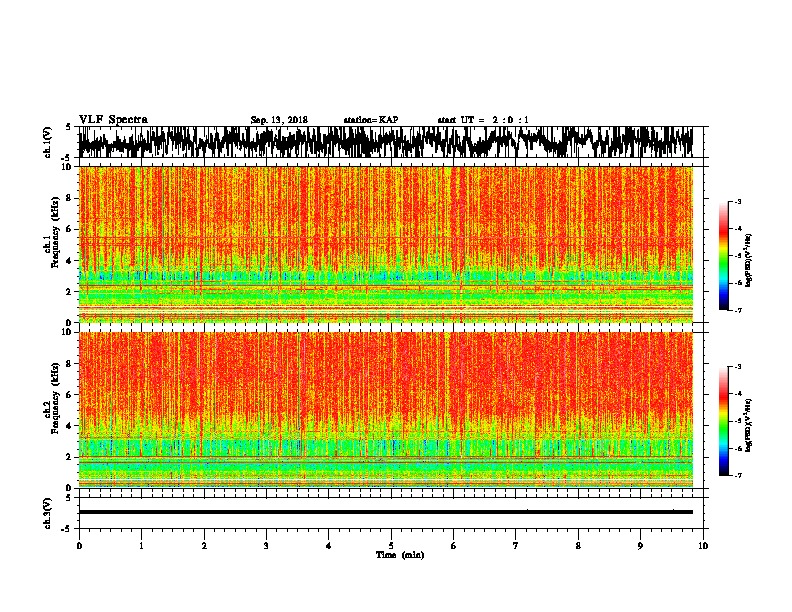Click the "-7" label on ch.1 color scale
This screenshot has height=612, width=792.
click(x=737, y=310)
